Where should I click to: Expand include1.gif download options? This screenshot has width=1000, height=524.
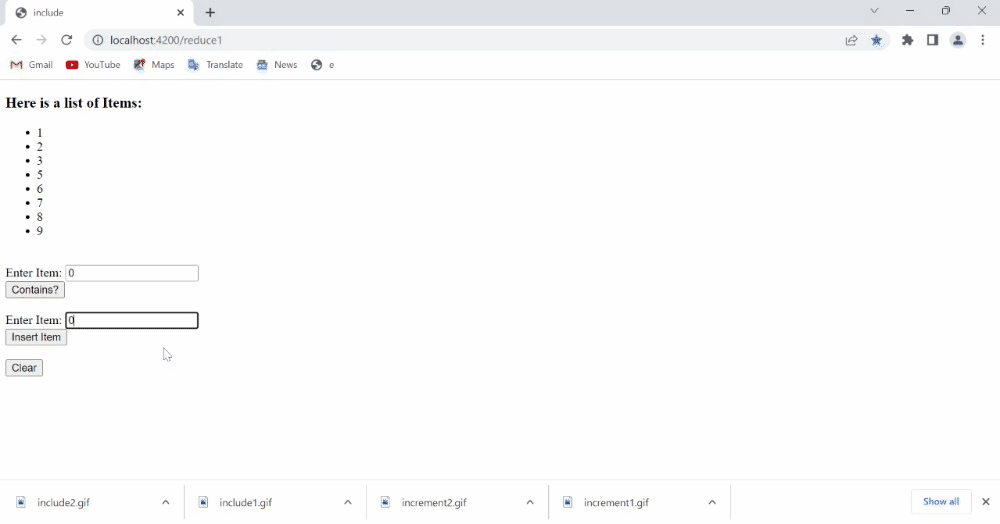[348, 502]
